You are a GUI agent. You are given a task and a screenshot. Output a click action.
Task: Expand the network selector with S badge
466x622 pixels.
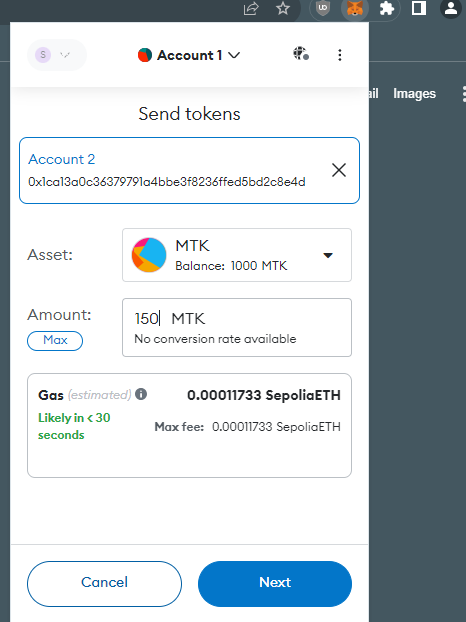pyautogui.click(x=57, y=55)
